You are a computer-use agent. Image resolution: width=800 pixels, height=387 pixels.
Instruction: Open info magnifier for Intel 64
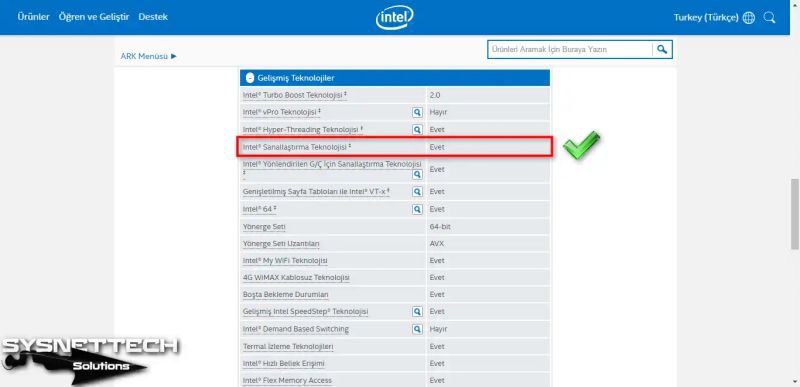coord(417,209)
